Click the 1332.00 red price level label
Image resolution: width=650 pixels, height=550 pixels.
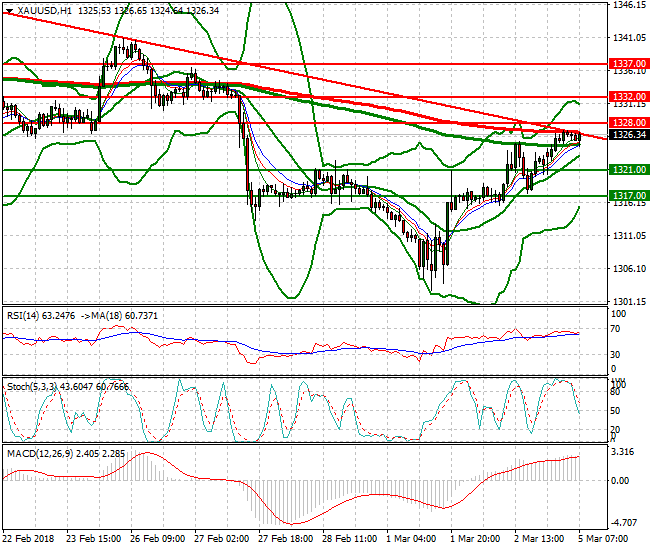[x=629, y=97]
